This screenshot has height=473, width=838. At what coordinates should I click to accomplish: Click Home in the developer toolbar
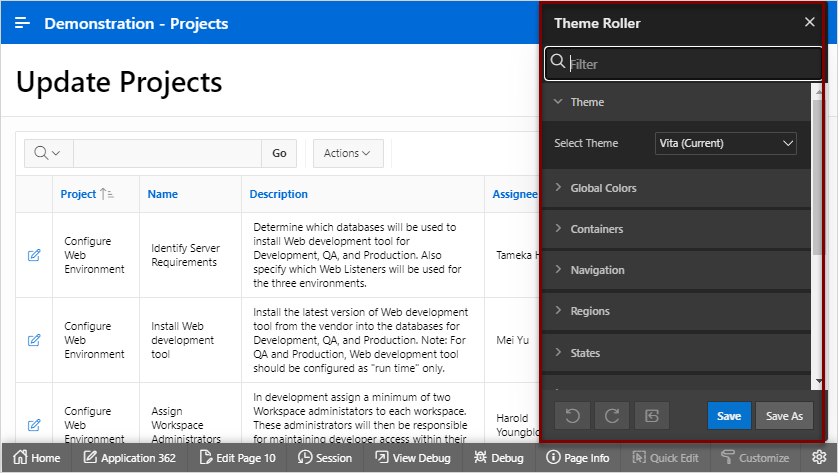(x=36, y=458)
